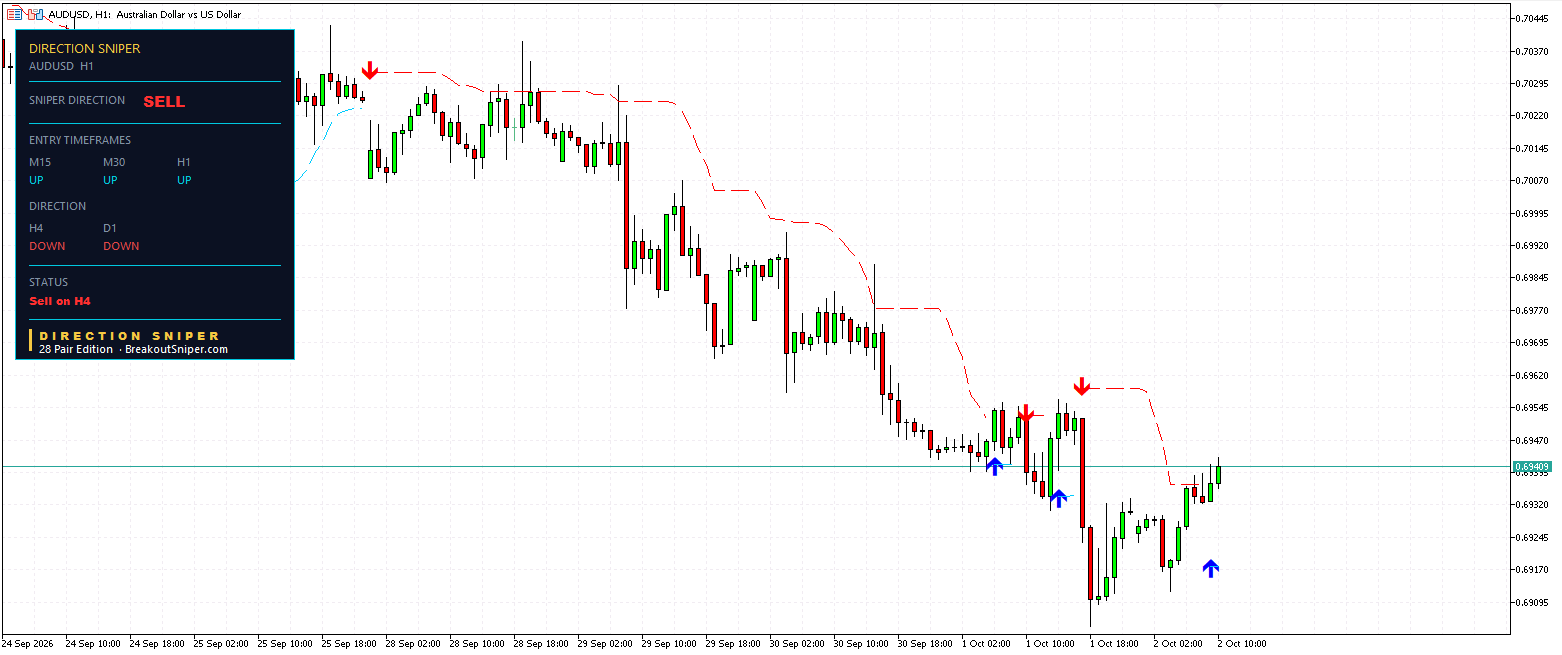This screenshot has width=1562, height=655.
Task: Click the 2 Oct 10:00 time axis label
Action: pos(1242,643)
